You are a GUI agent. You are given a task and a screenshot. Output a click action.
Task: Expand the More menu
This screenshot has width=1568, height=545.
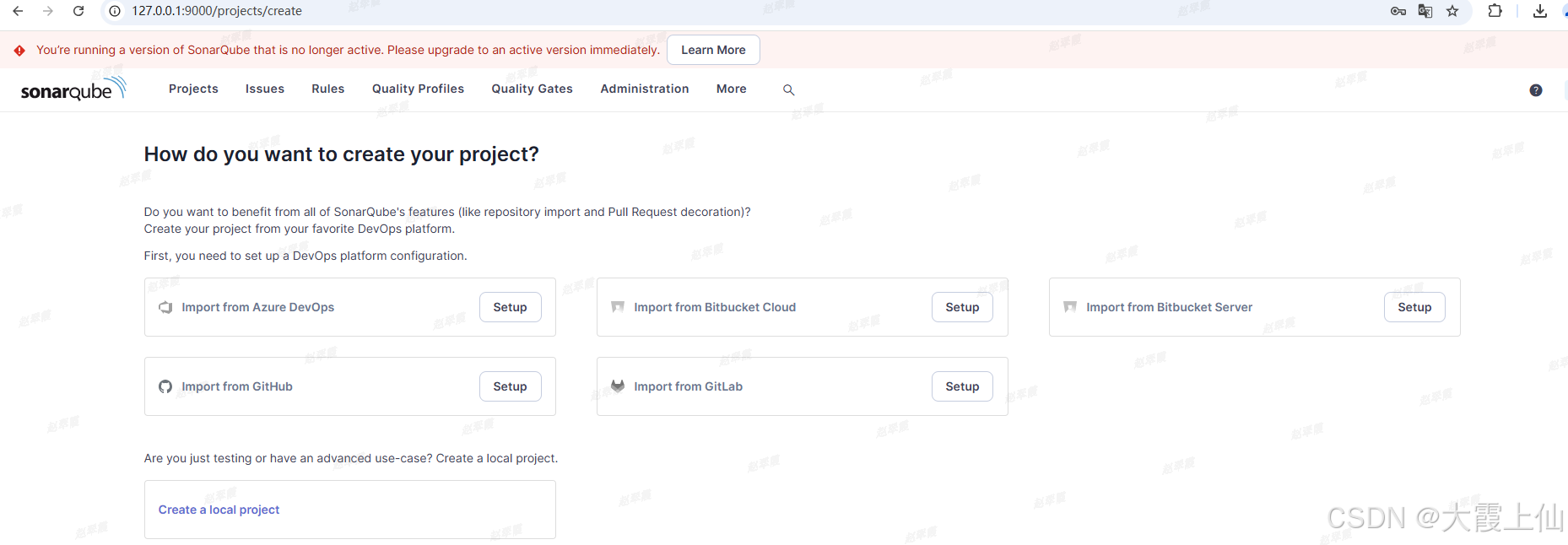tap(732, 89)
